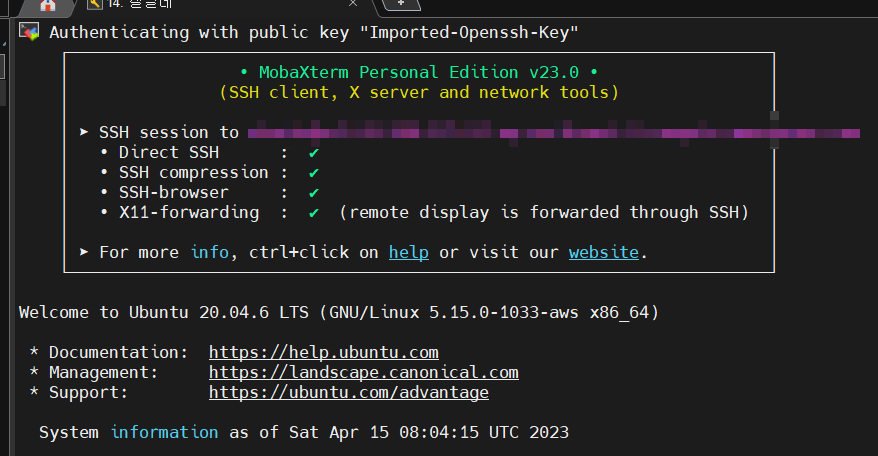Close the session tab numbered 14
878x456 pixels.
click(x=353, y=3)
